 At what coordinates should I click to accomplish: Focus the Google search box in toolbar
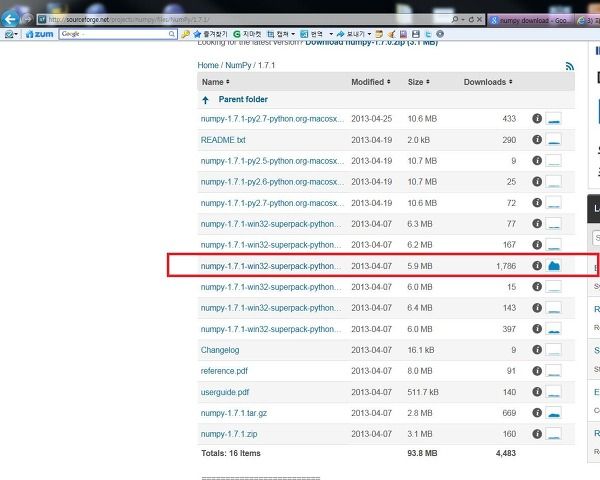click(x=114, y=34)
